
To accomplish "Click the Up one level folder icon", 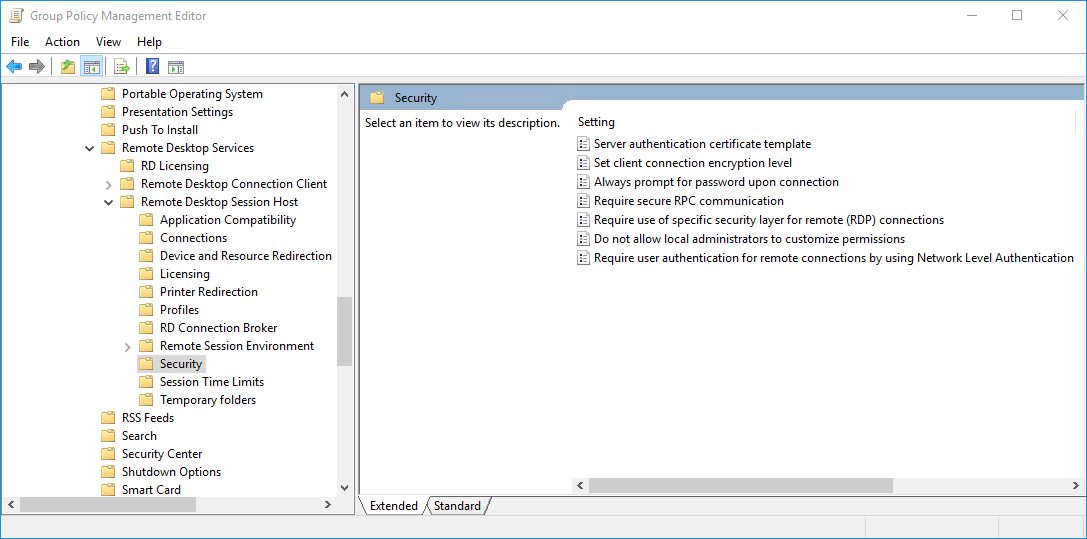I will 68,67.
